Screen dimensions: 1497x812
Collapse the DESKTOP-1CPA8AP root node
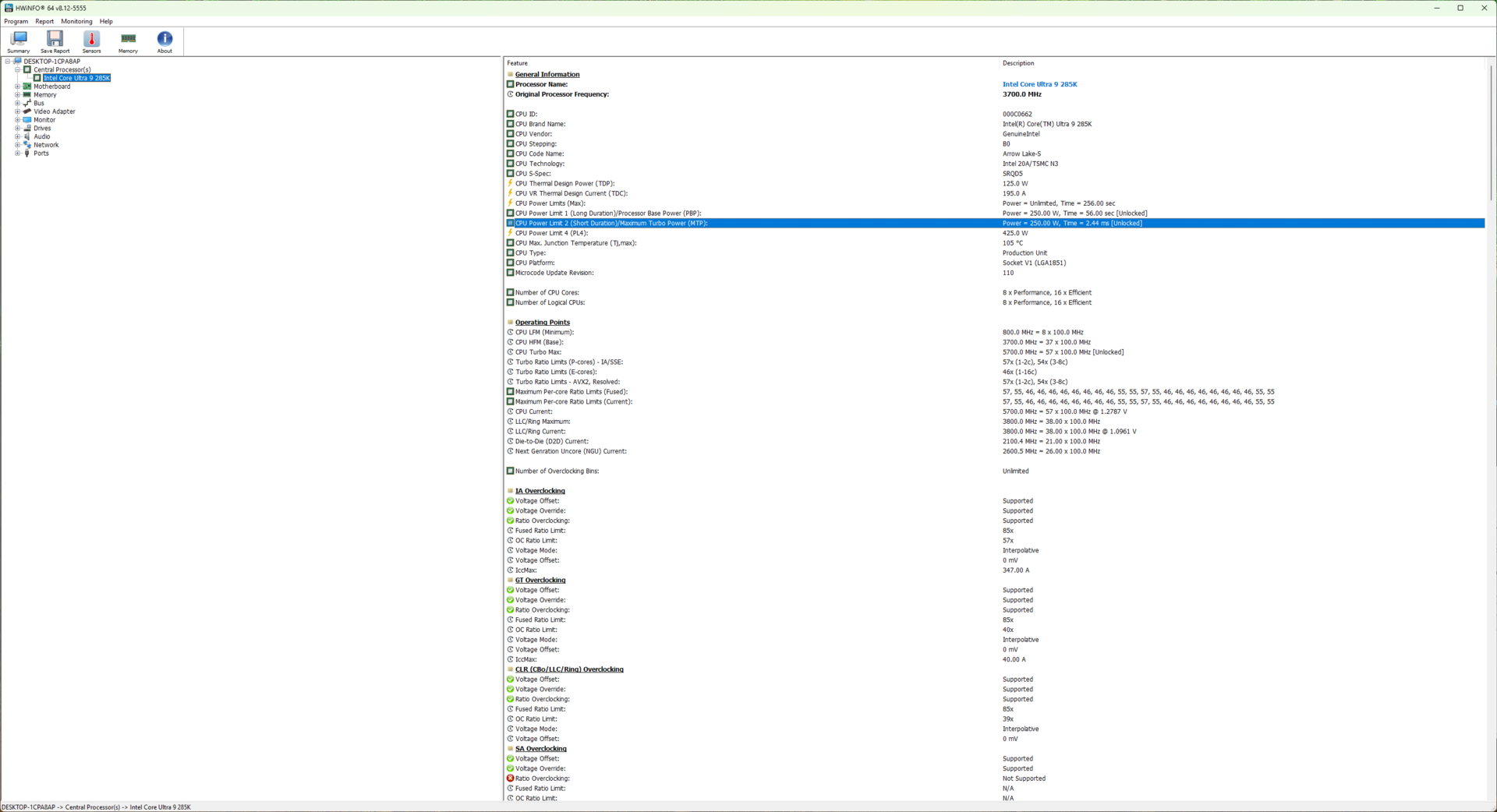pyautogui.click(x=8, y=61)
